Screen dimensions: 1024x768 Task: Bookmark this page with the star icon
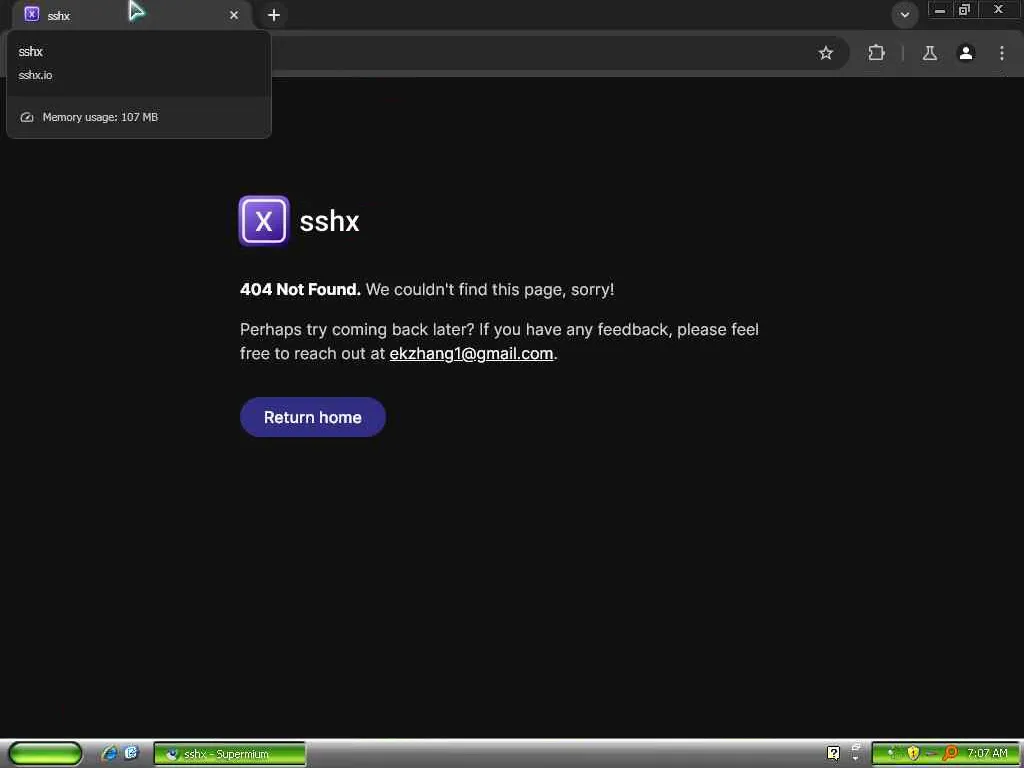[825, 53]
